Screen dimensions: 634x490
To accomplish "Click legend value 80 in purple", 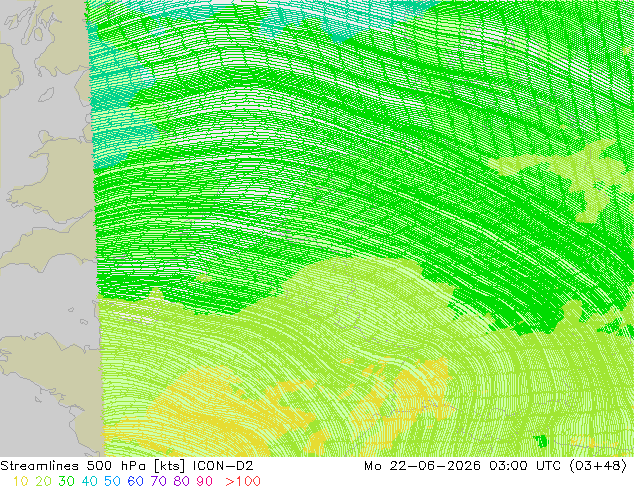I will [x=182, y=481].
